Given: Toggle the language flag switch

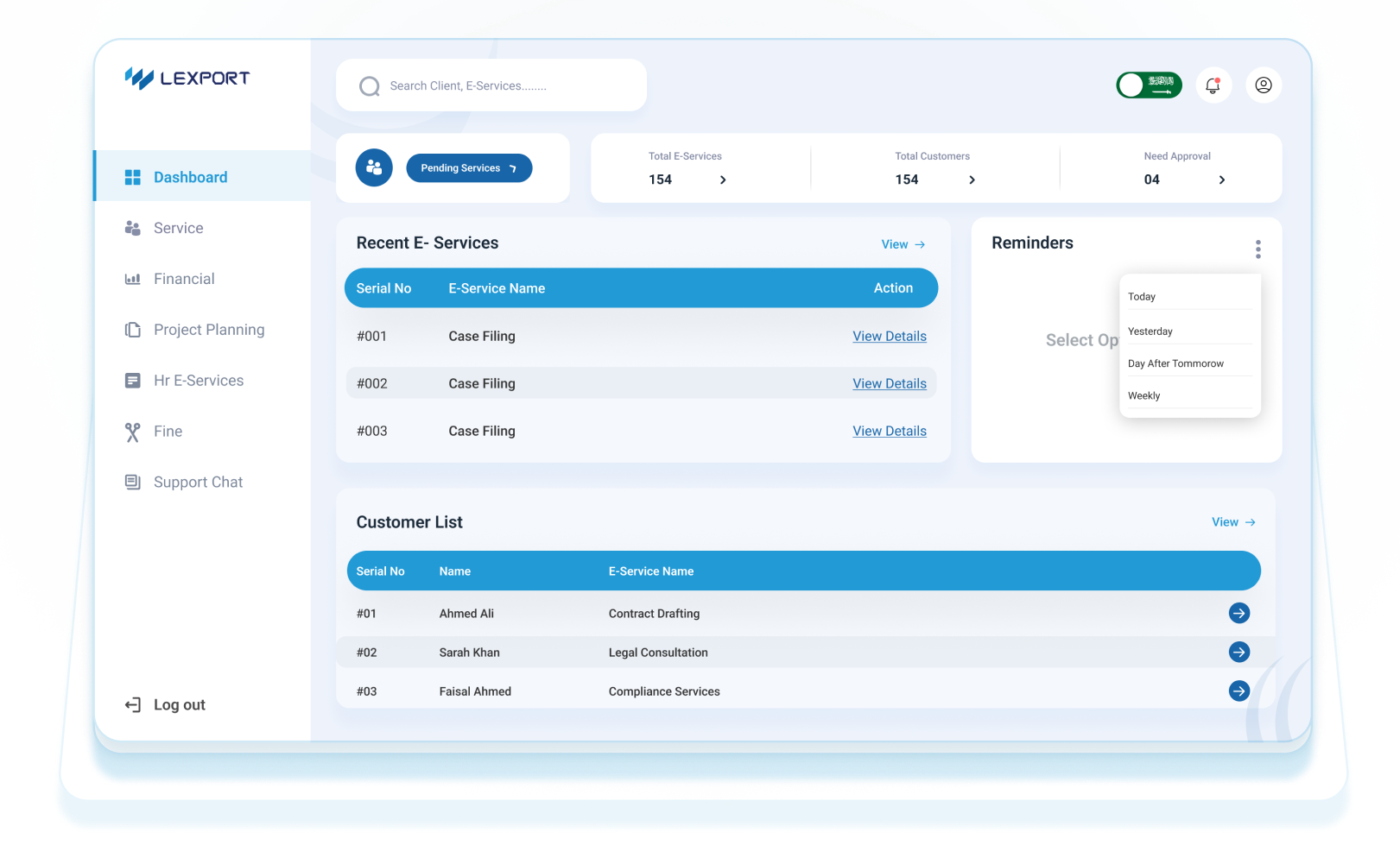Looking at the screenshot, I should tap(1149, 85).
